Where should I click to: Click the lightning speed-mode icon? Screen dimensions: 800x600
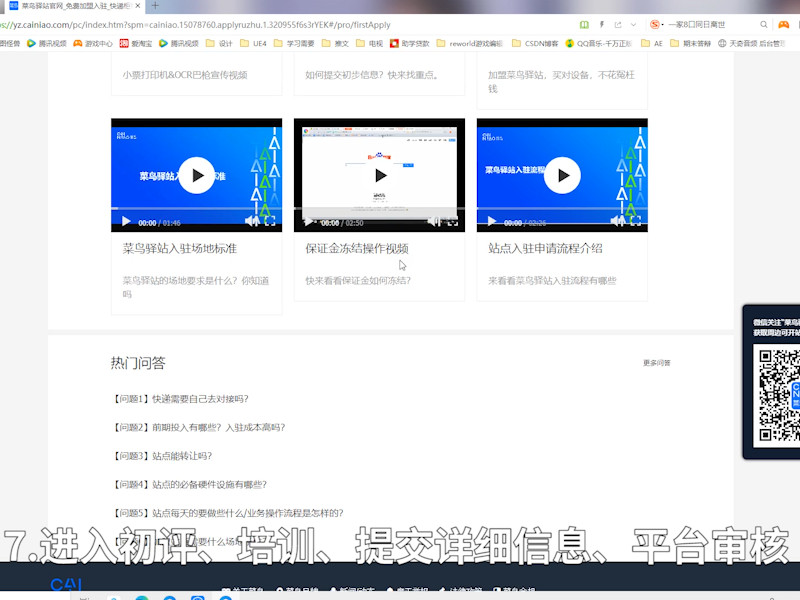pyautogui.click(x=602, y=24)
